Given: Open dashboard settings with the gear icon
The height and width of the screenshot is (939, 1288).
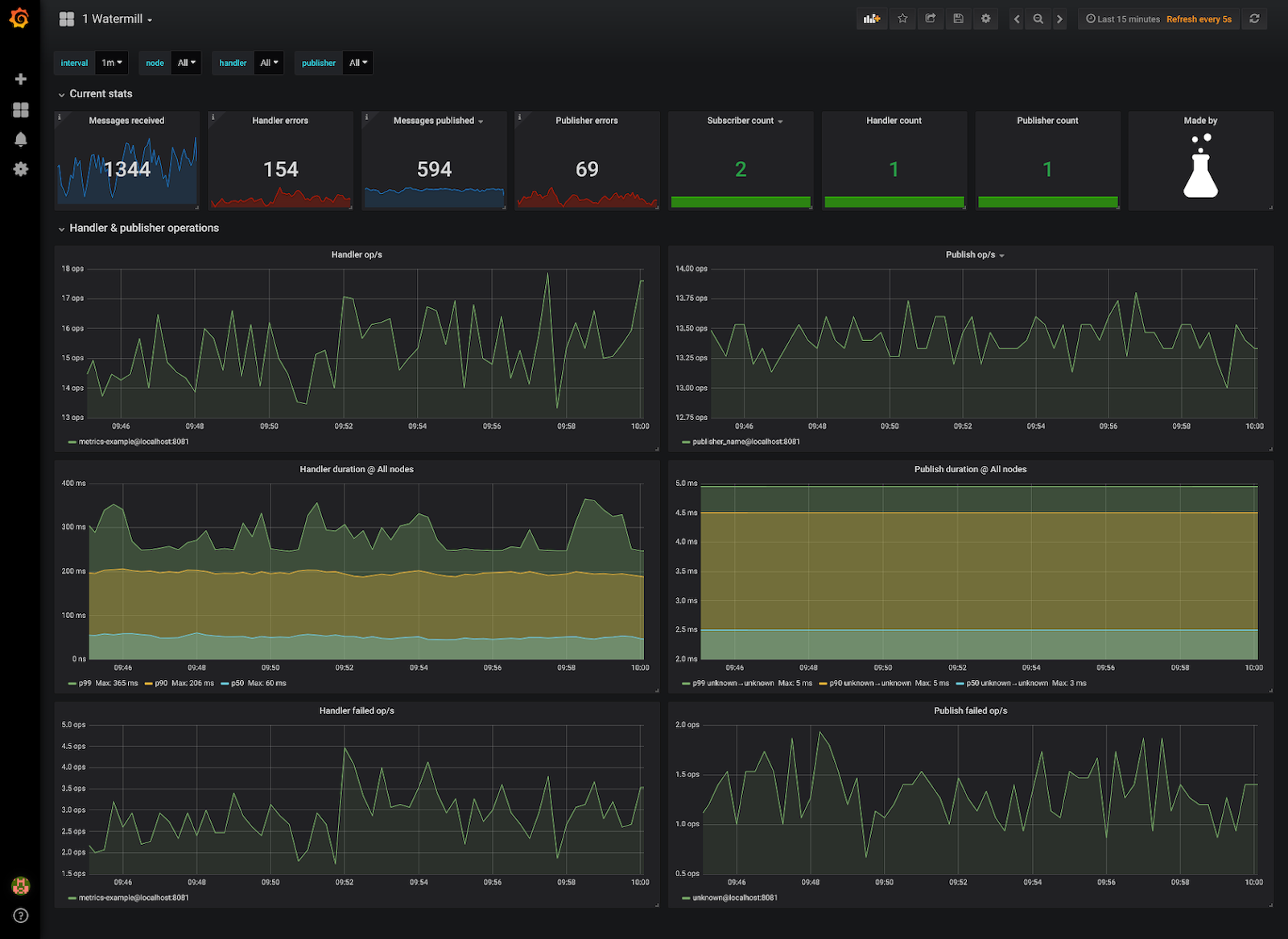Looking at the screenshot, I should tap(985, 18).
